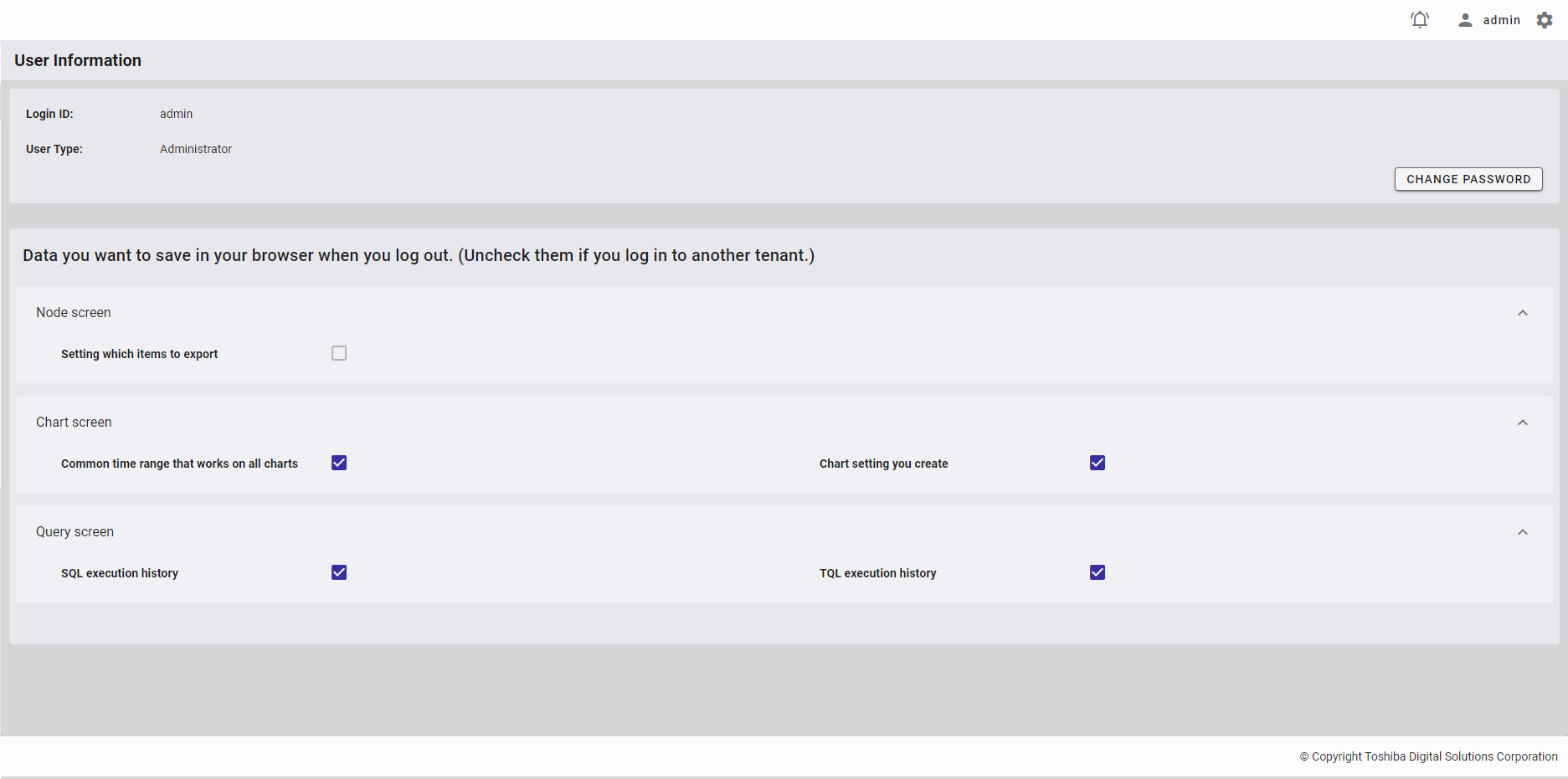Image resolution: width=1568 pixels, height=779 pixels.
Task: Open the notifications bell icon
Action: point(1420,19)
